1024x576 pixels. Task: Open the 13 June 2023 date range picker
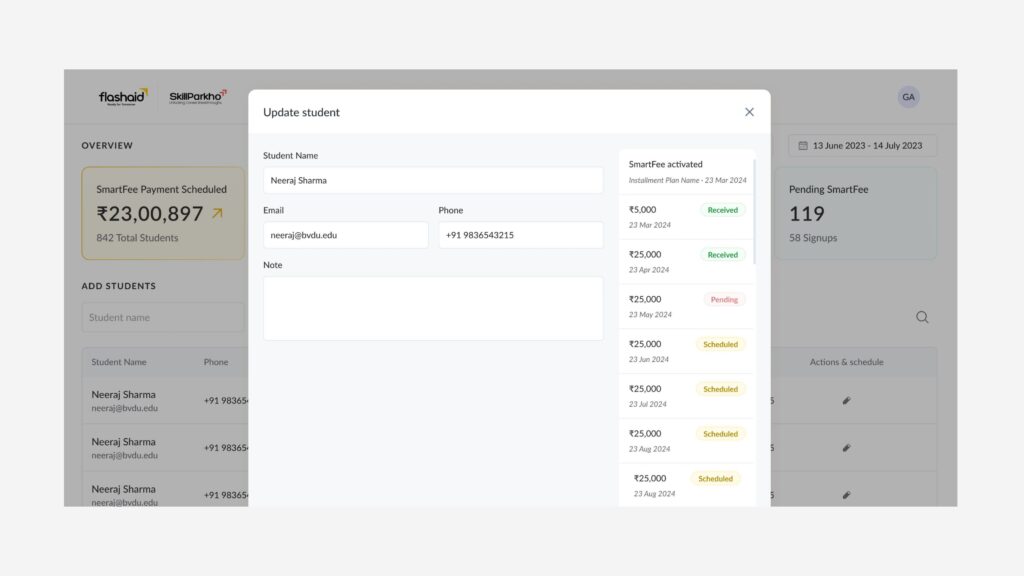click(x=863, y=146)
